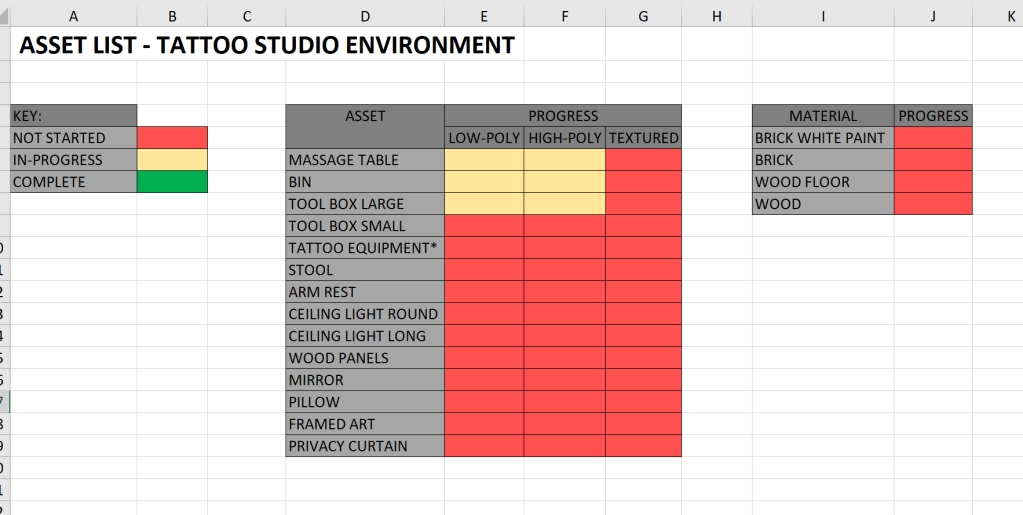Screen dimensions: 1023x515
Task: Click the red progress cell for WOOD FLOOR
Action: (933, 182)
